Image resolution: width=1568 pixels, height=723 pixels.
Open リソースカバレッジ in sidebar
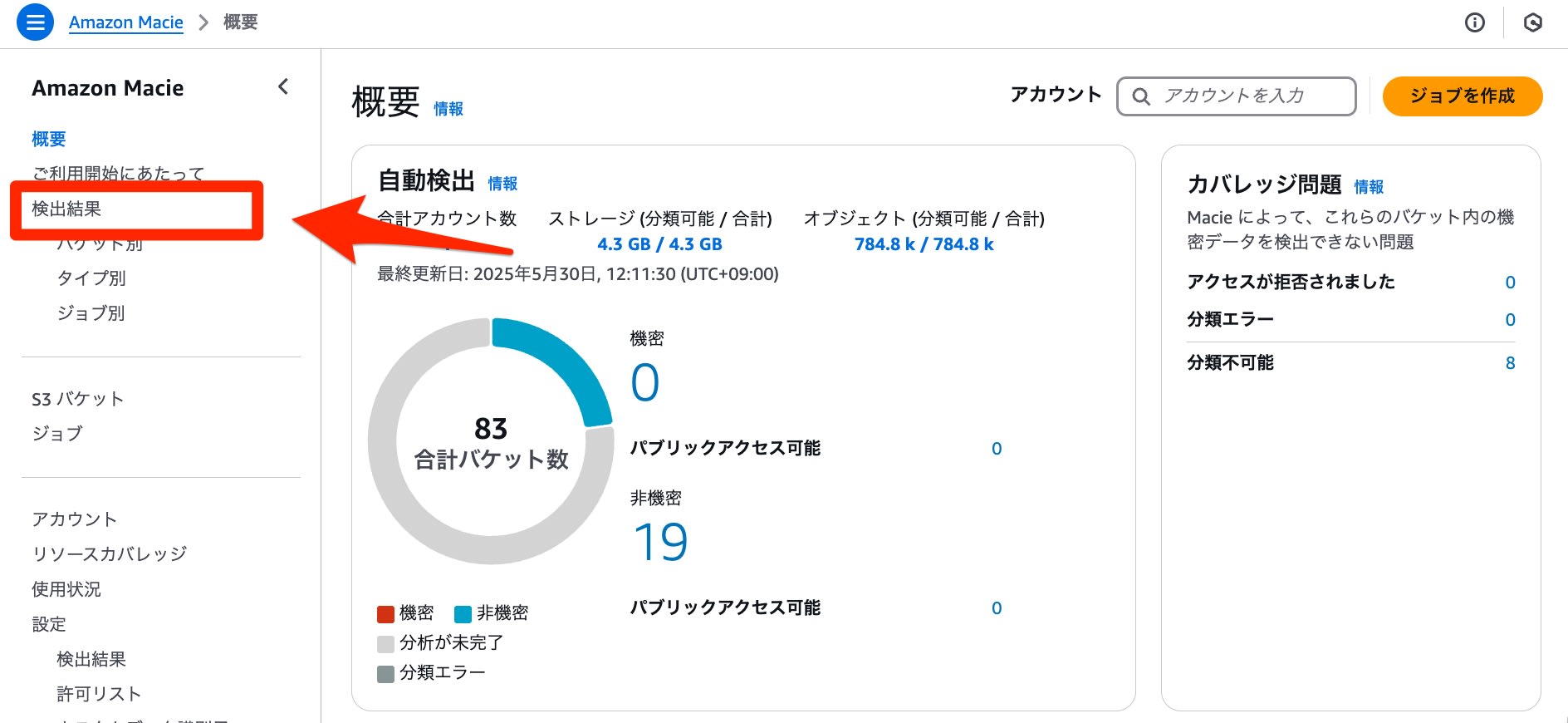[x=110, y=553]
